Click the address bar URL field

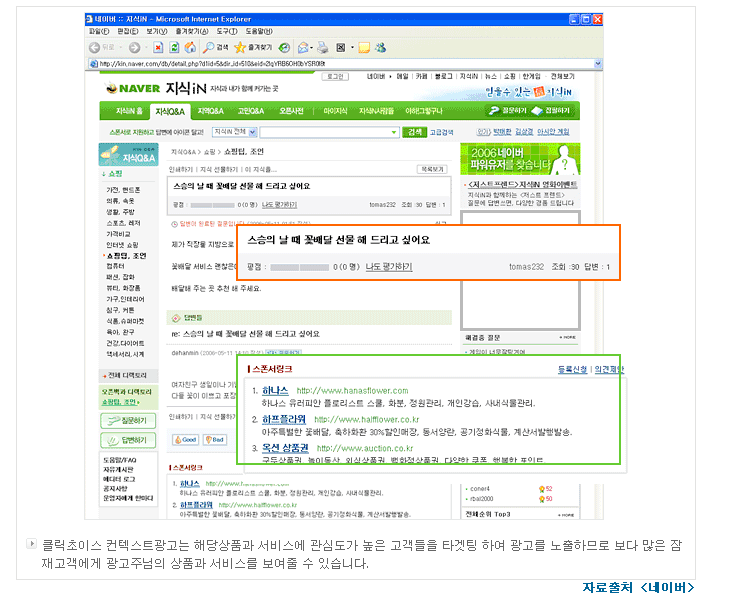[x=346, y=64]
